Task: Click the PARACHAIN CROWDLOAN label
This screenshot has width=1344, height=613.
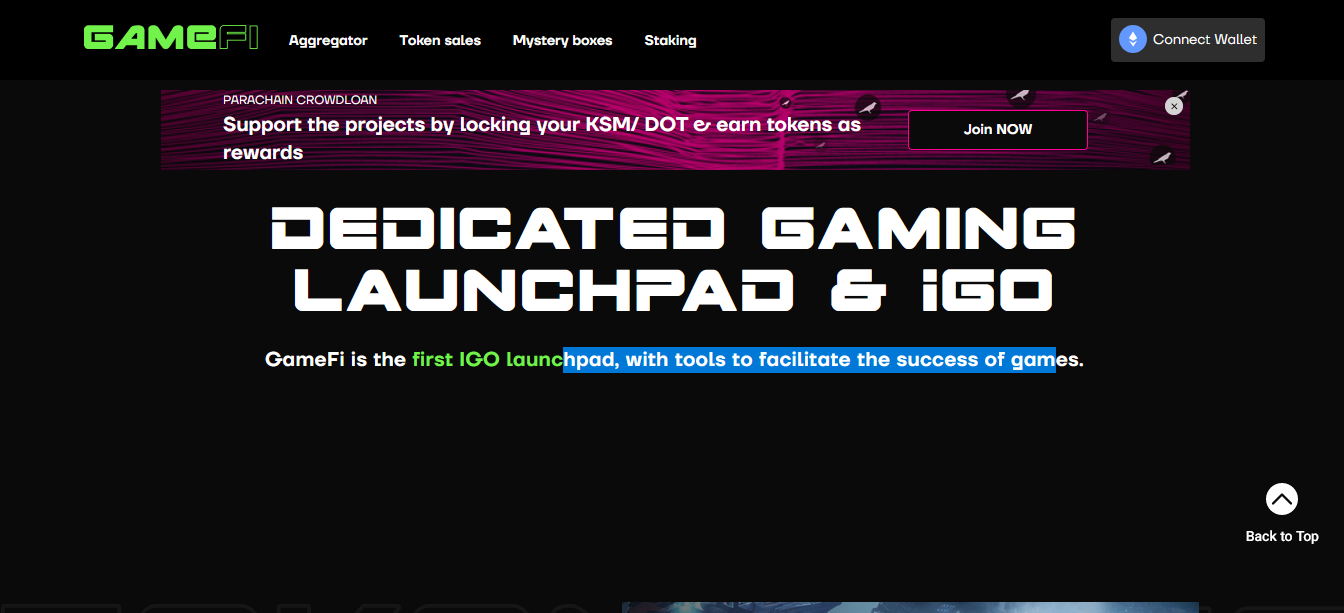Action: click(300, 100)
